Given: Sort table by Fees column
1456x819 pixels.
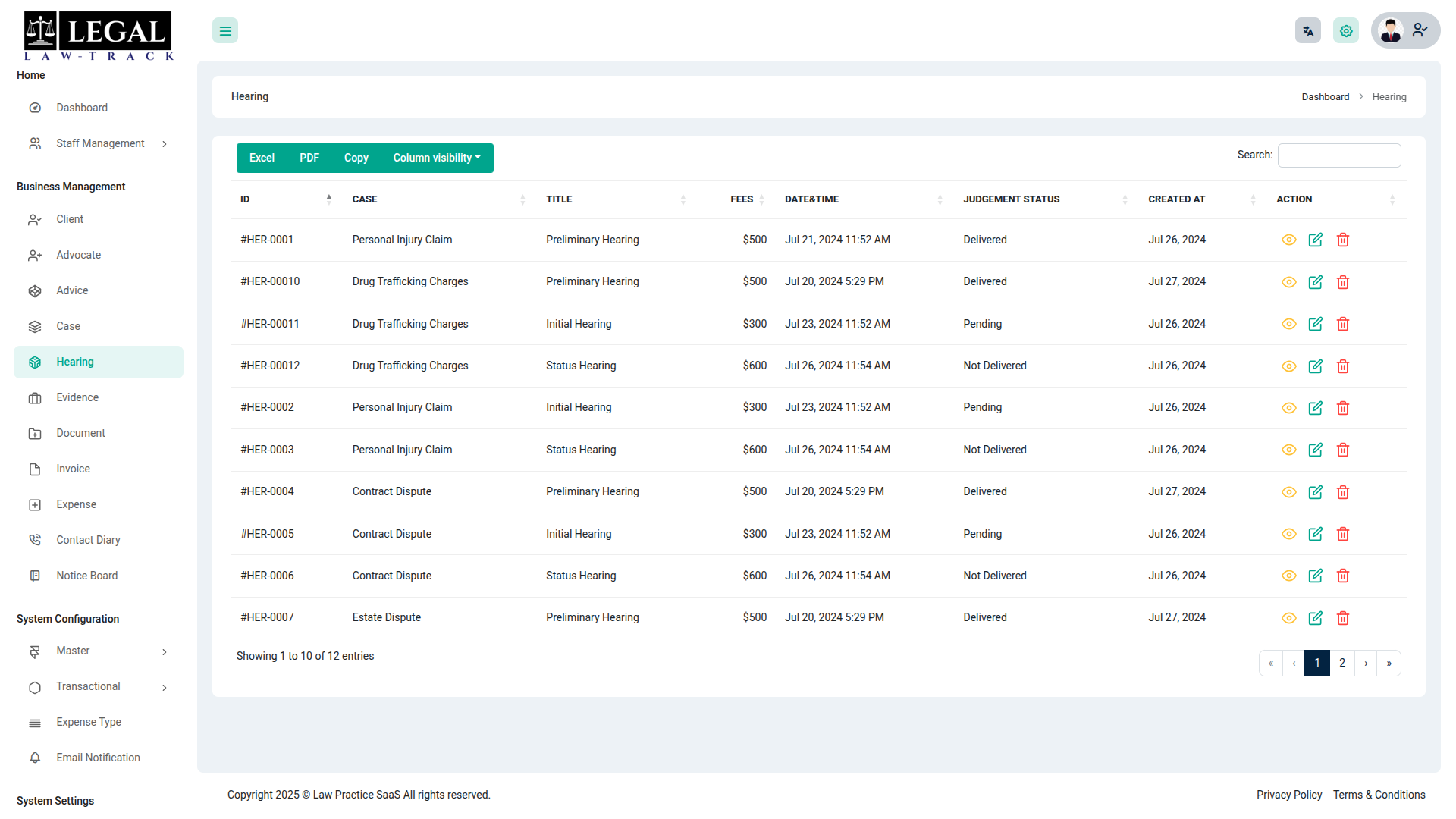Looking at the screenshot, I should click(x=736, y=199).
